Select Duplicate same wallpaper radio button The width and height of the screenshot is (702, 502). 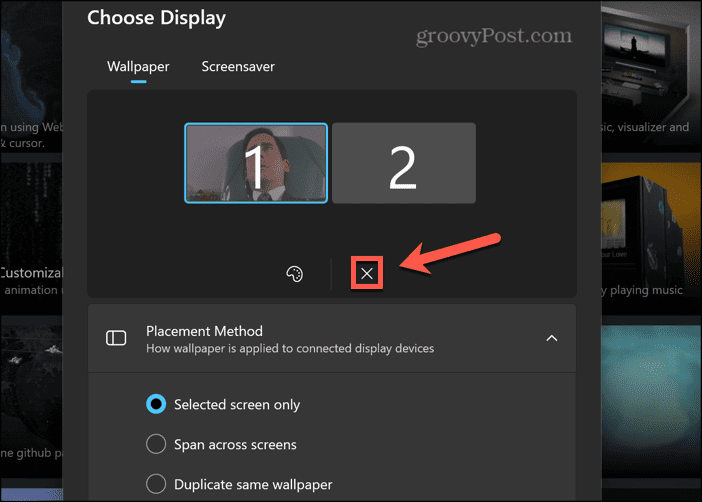pos(156,484)
